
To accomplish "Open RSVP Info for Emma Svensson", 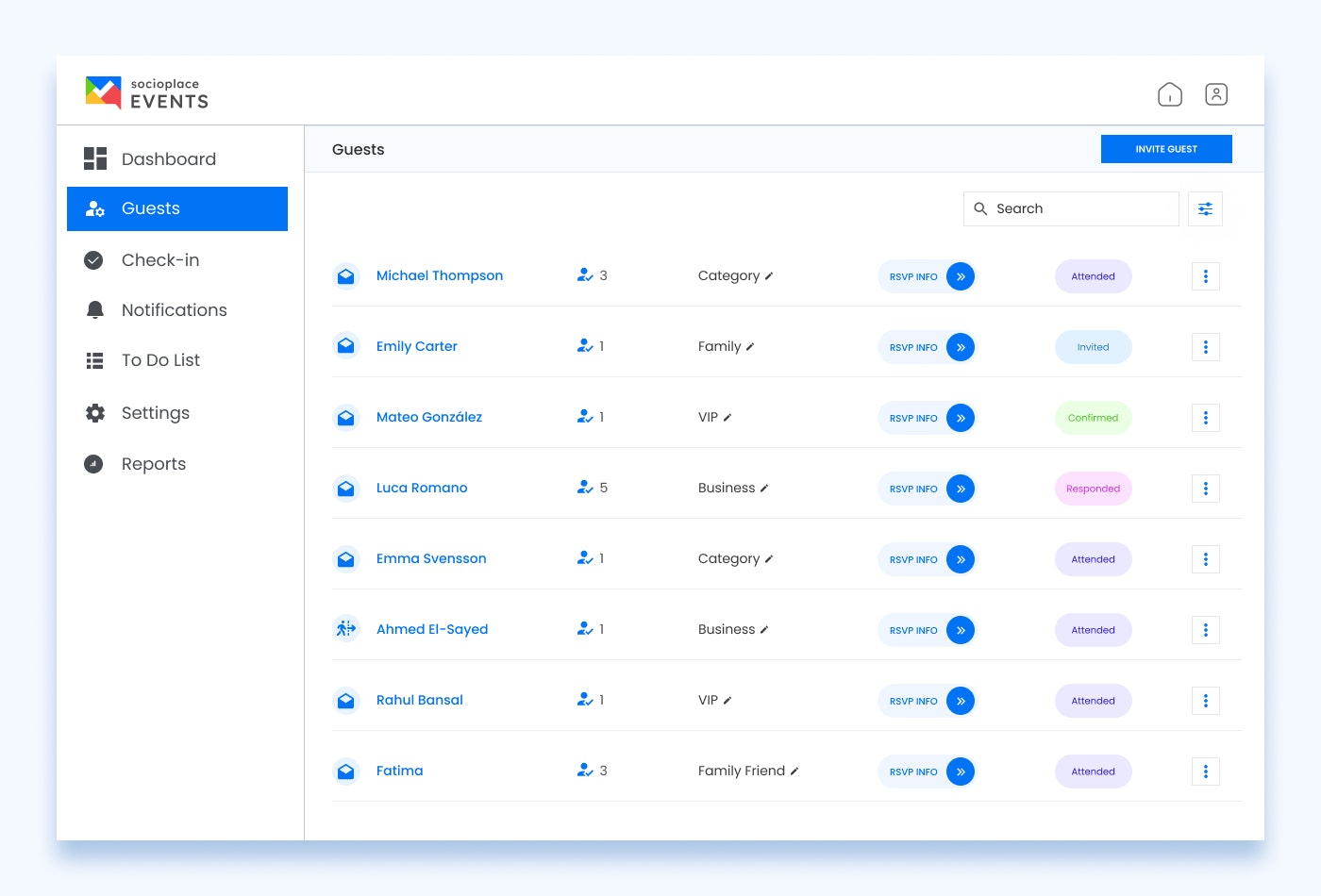I will (927, 559).
